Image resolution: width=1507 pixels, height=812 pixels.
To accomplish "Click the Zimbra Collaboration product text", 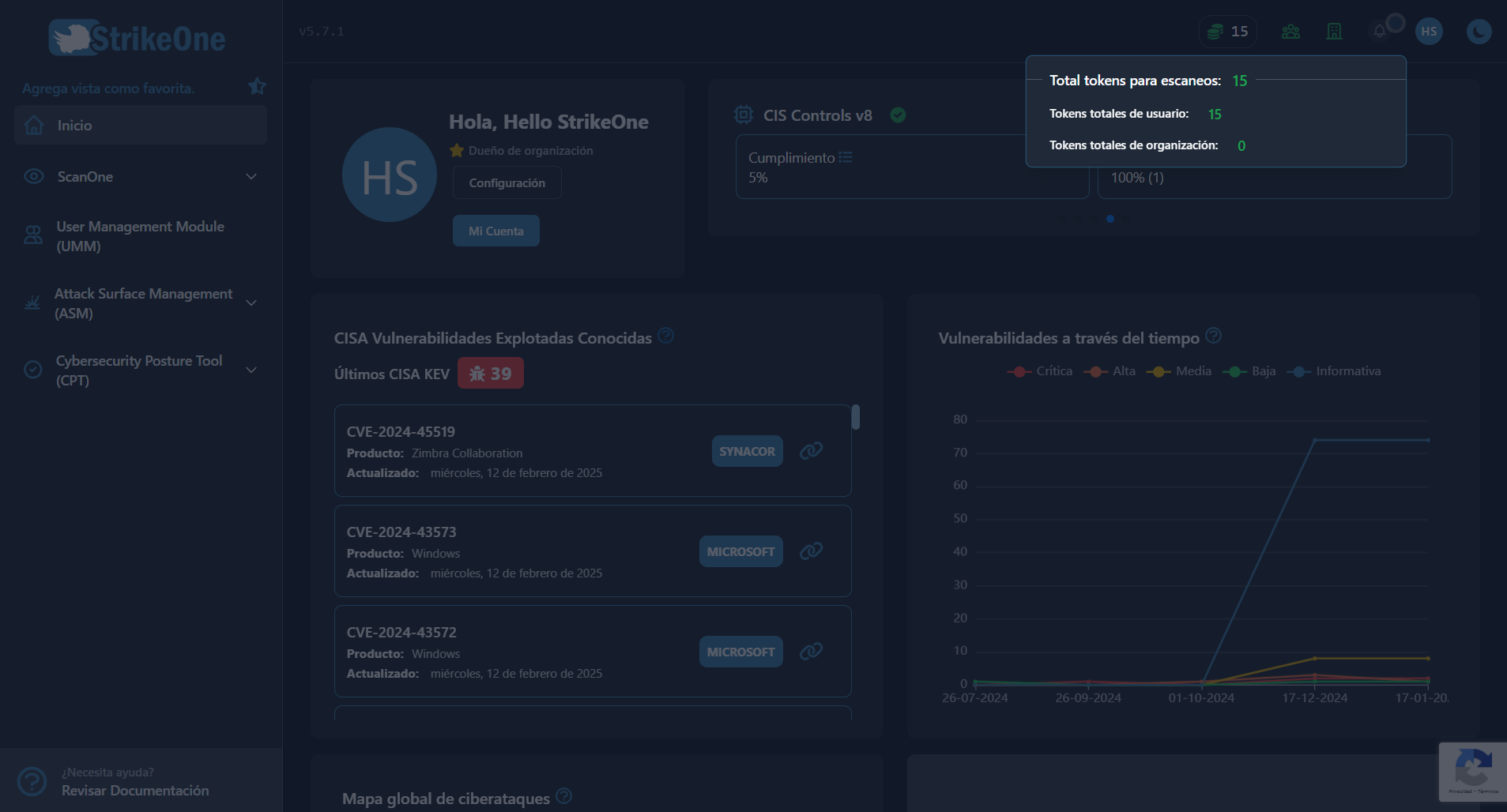I will (467, 453).
